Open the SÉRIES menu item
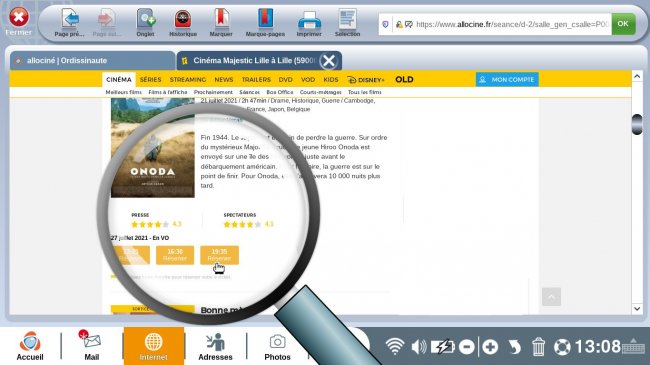Viewport: 650px width, 365px height. tap(150, 79)
